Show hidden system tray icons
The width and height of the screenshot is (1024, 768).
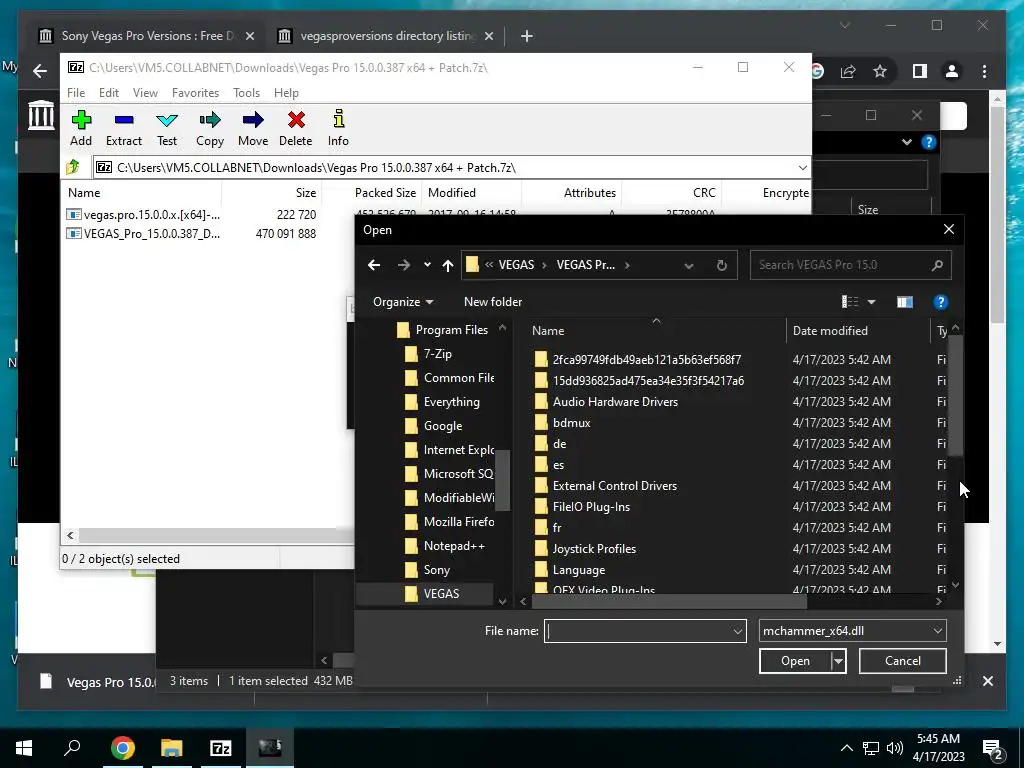[x=846, y=748]
